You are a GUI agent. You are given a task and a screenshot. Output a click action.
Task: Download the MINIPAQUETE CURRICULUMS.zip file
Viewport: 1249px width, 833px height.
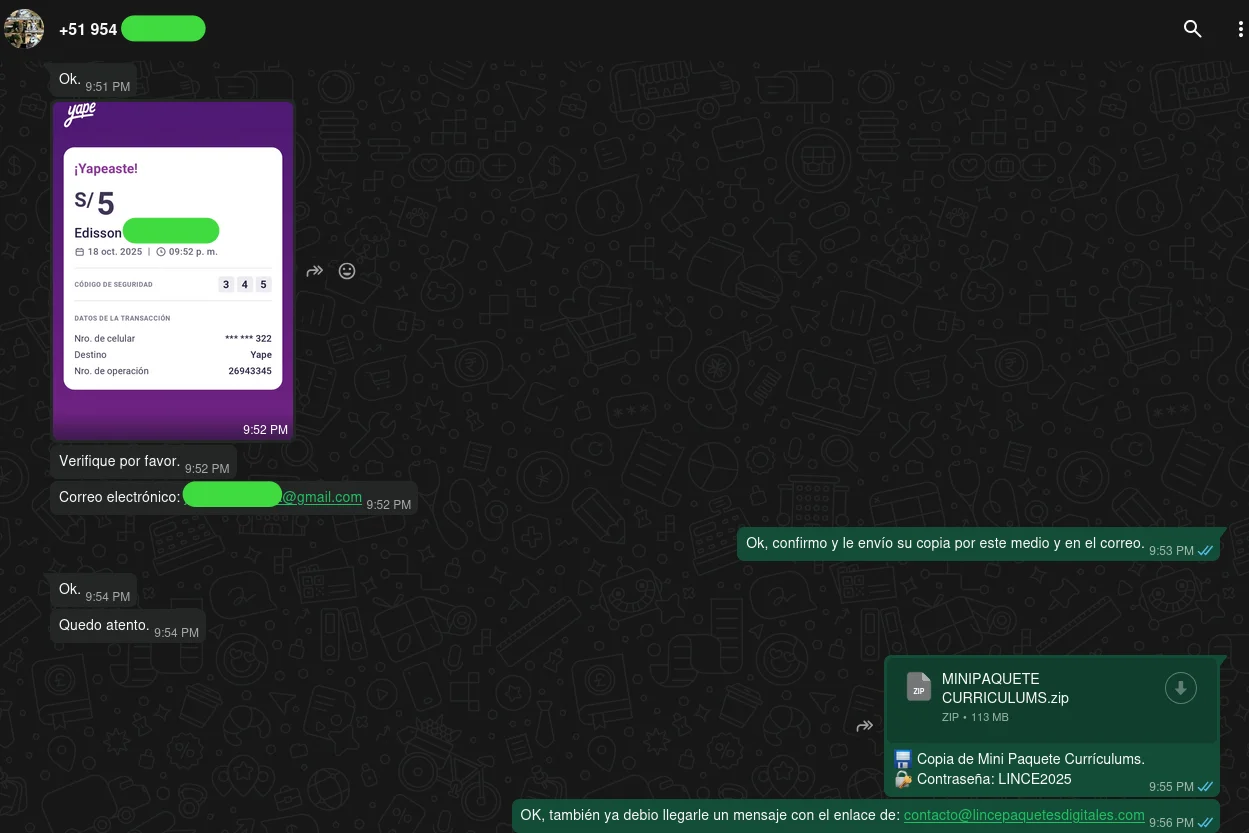[x=1180, y=688]
